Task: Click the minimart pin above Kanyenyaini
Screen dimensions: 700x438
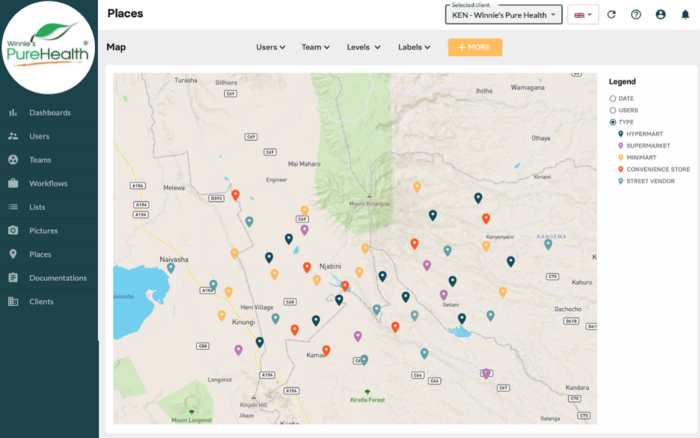Action: coord(486,246)
